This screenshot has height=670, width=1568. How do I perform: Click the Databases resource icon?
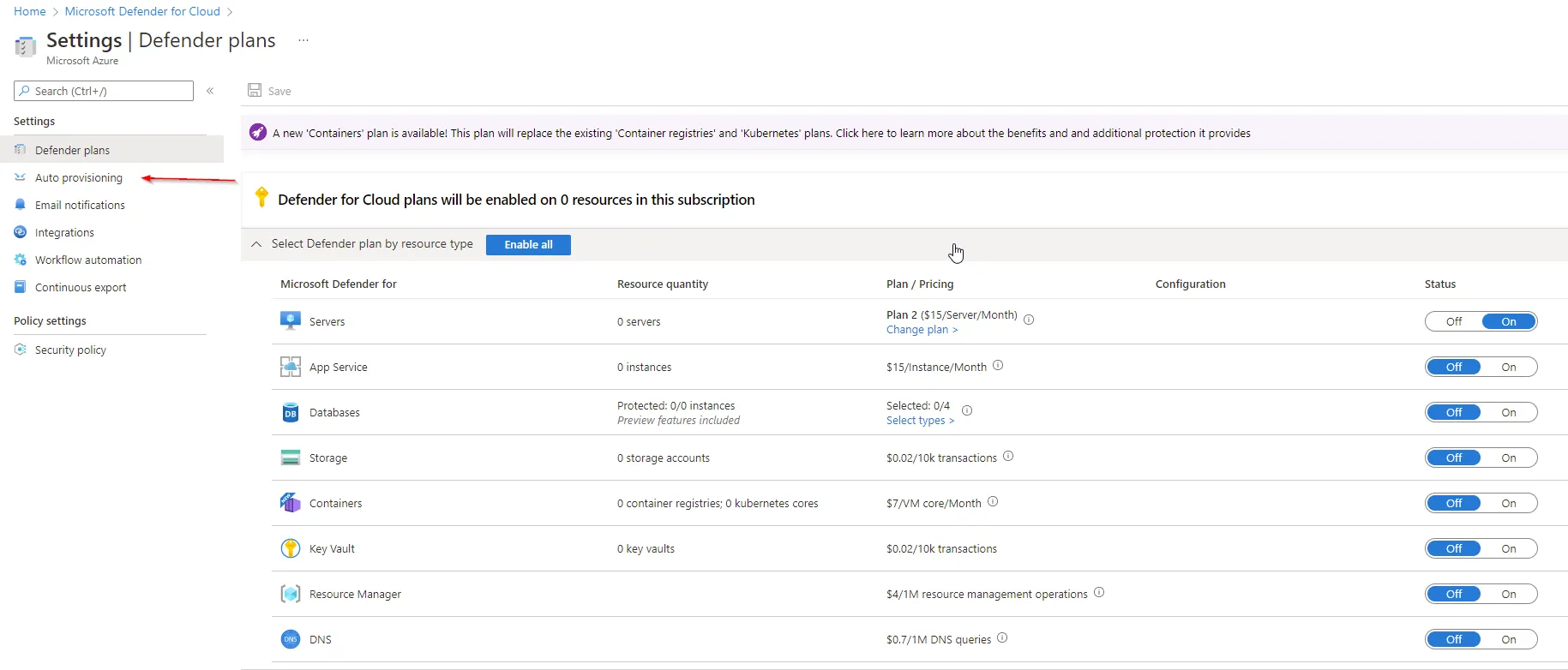tap(291, 412)
